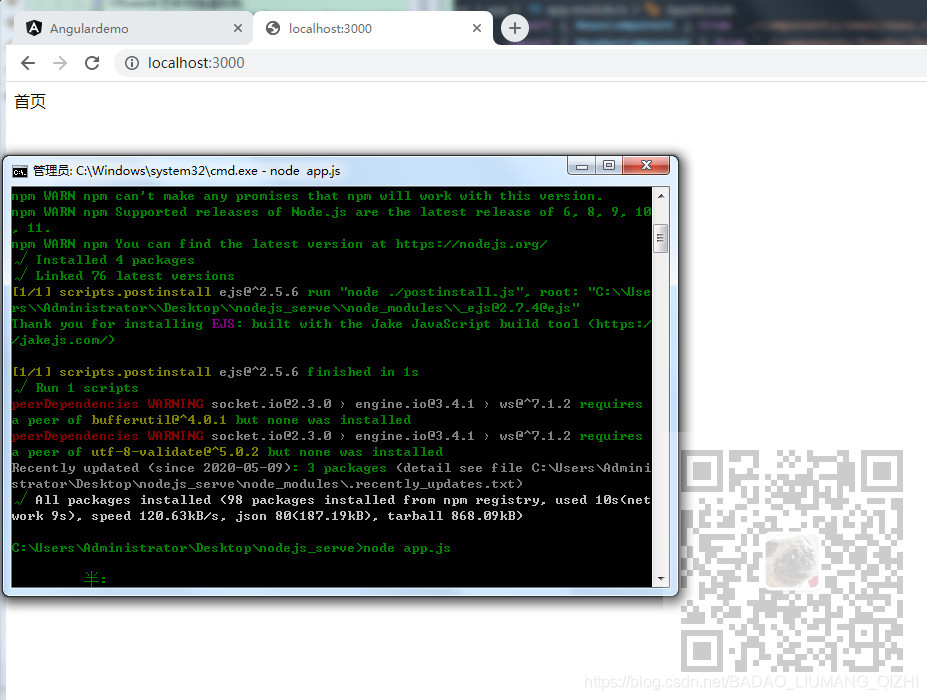Open site info via the address bar info icon
This screenshot has width=927, height=700.
(131, 62)
